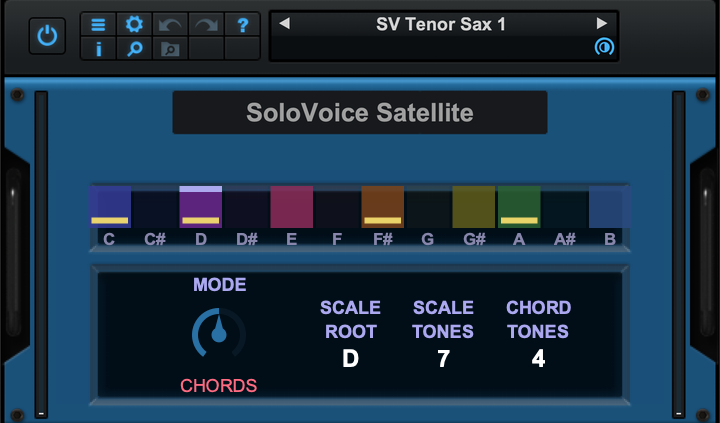This screenshot has width=720, height=423.
Task: Click the Chord Tones value 4
Action: [x=538, y=358]
